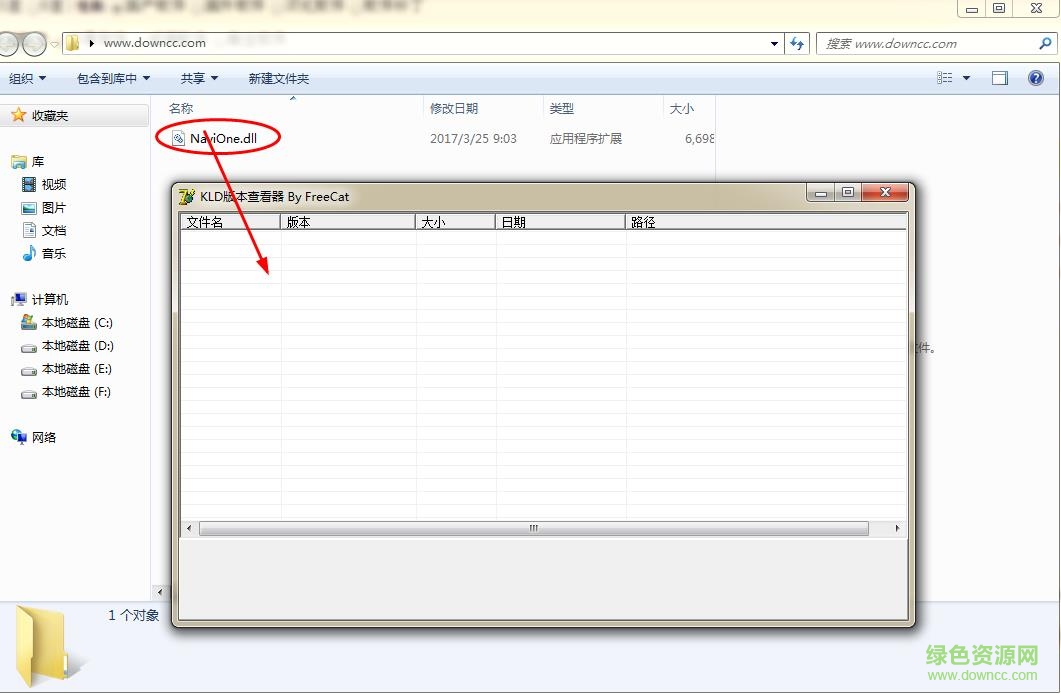
Task: Sort Explorer files by 大小 column
Action: pyautogui.click(x=681, y=108)
